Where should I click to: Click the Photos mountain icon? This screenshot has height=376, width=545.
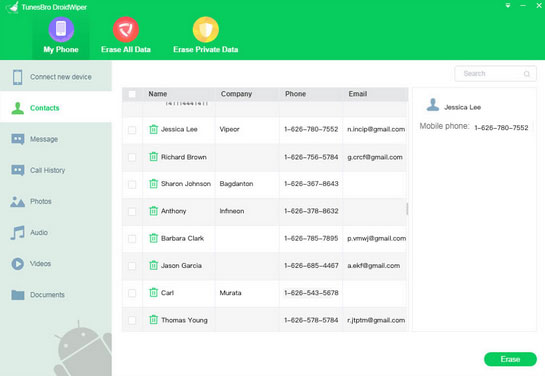pyautogui.click(x=17, y=202)
